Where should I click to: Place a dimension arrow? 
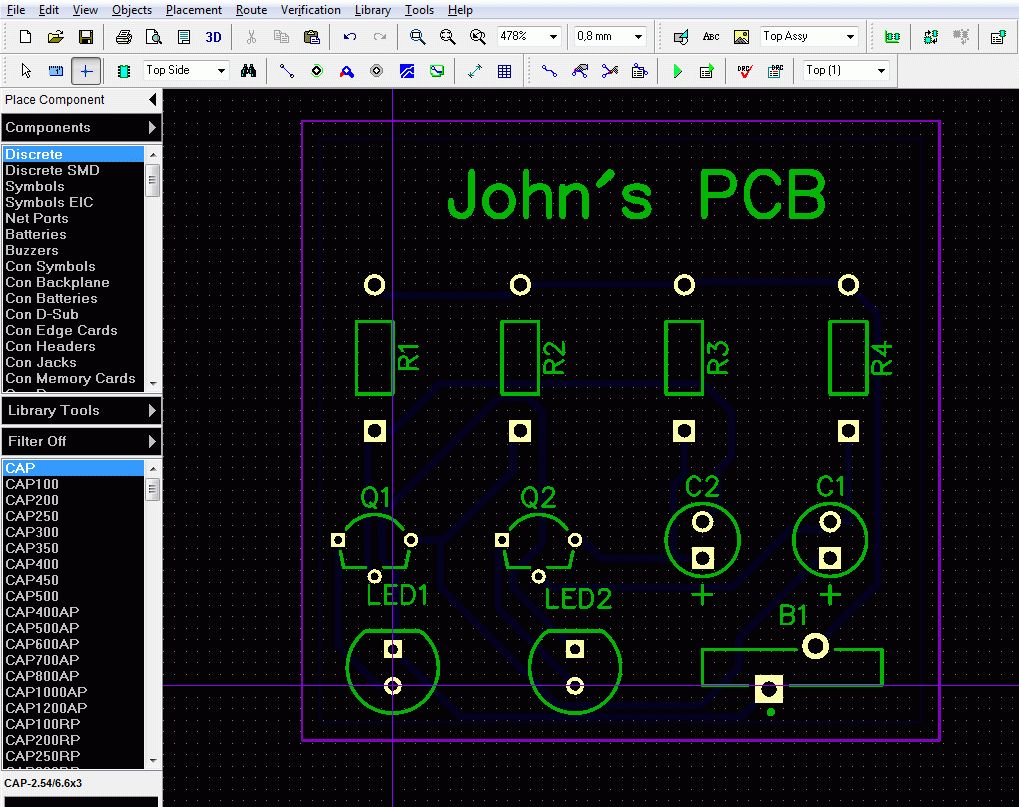475,70
